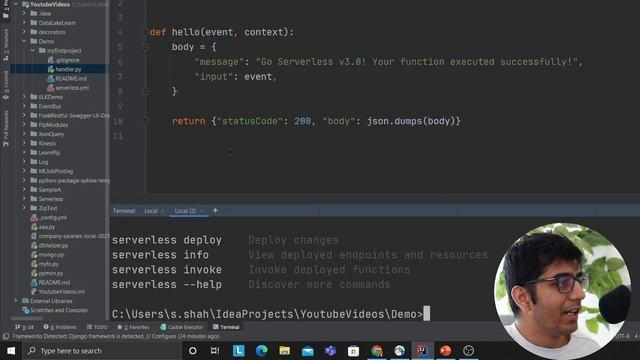
Task: Select the Serverless folder
Action: point(51,199)
